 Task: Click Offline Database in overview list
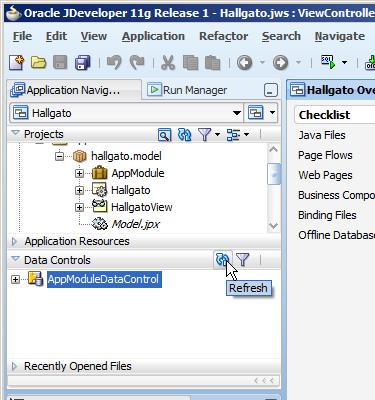tap(336, 235)
